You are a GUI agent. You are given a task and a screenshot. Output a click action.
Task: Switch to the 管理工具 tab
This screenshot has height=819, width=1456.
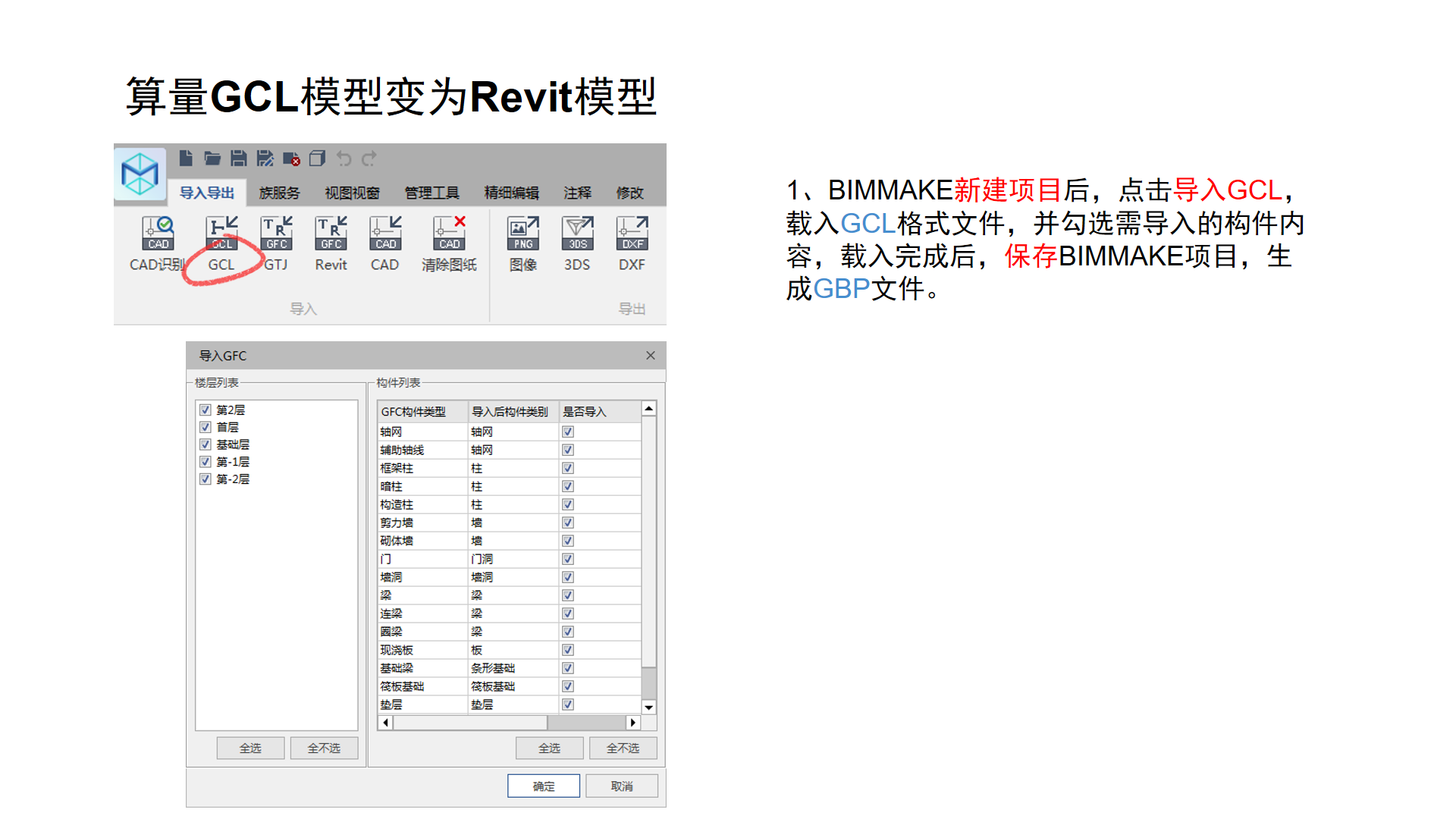pos(431,193)
